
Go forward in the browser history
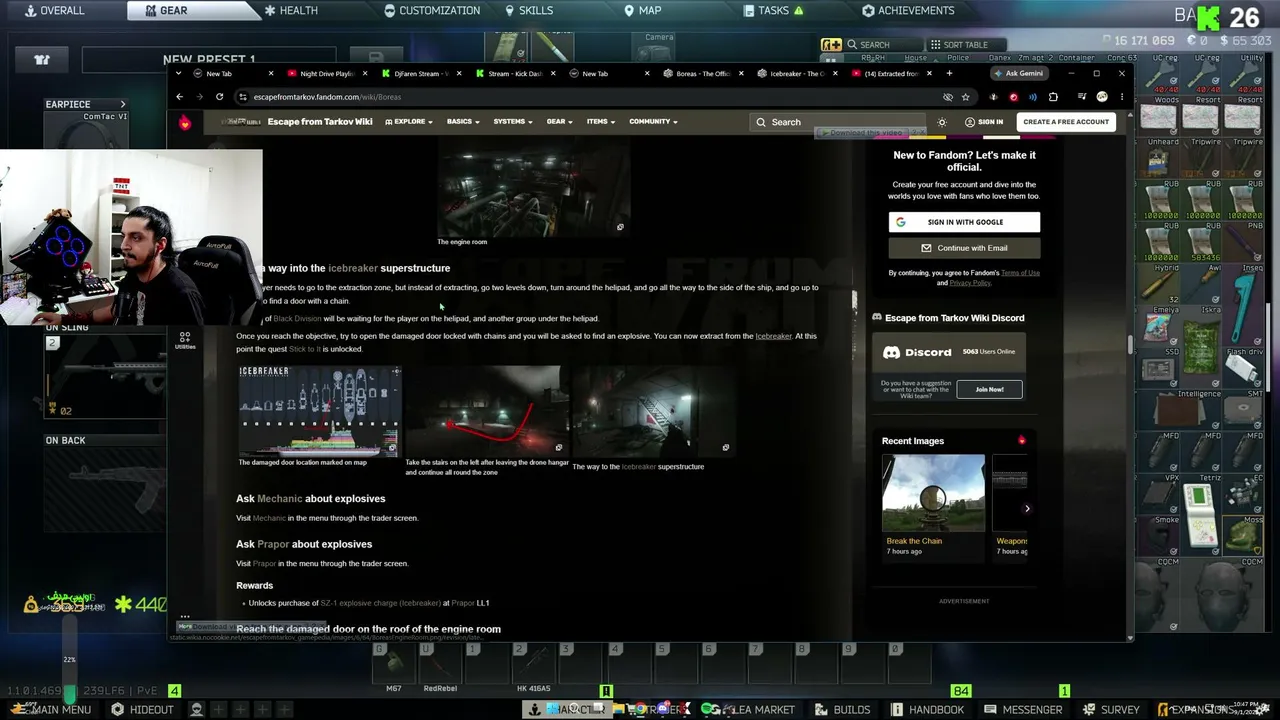point(198,97)
